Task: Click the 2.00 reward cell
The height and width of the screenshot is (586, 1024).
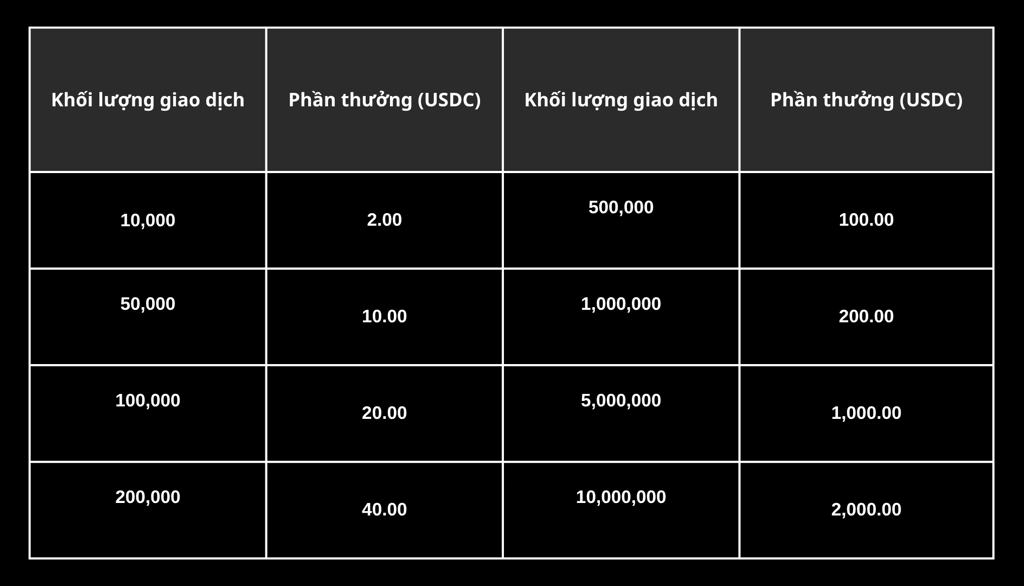Action: point(385,220)
